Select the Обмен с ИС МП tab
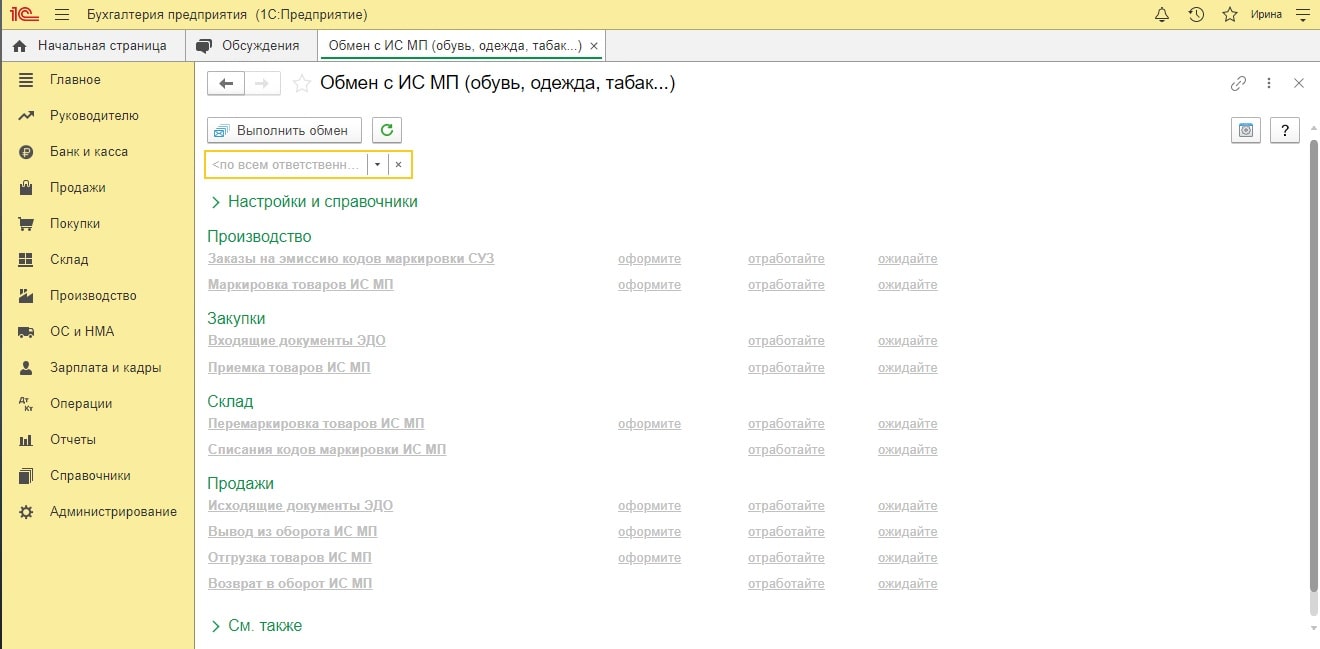Viewport: 1320px width, 649px height. coord(455,46)
